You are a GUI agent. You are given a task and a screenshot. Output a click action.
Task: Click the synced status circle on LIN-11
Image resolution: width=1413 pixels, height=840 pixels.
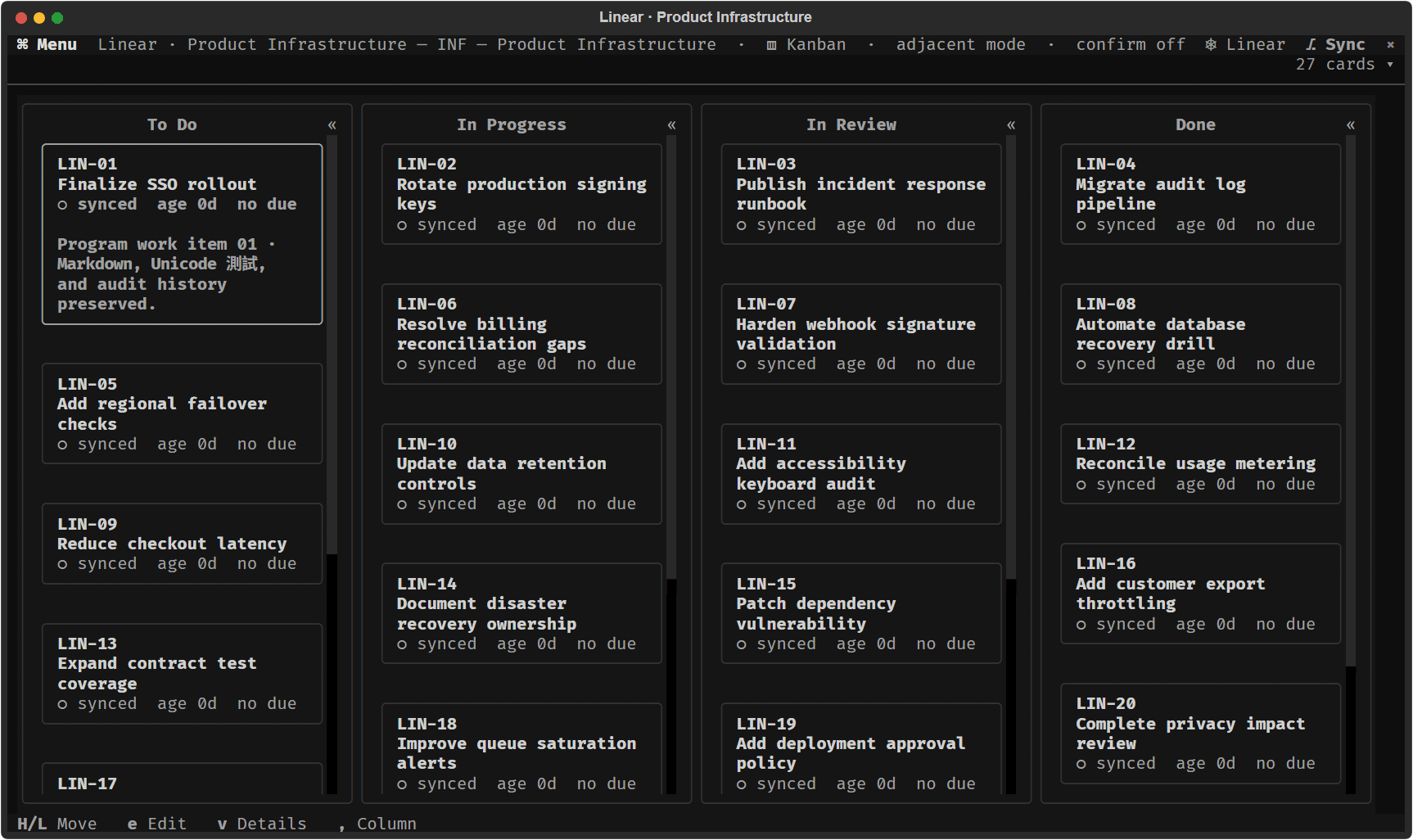(x=741, y=504)
